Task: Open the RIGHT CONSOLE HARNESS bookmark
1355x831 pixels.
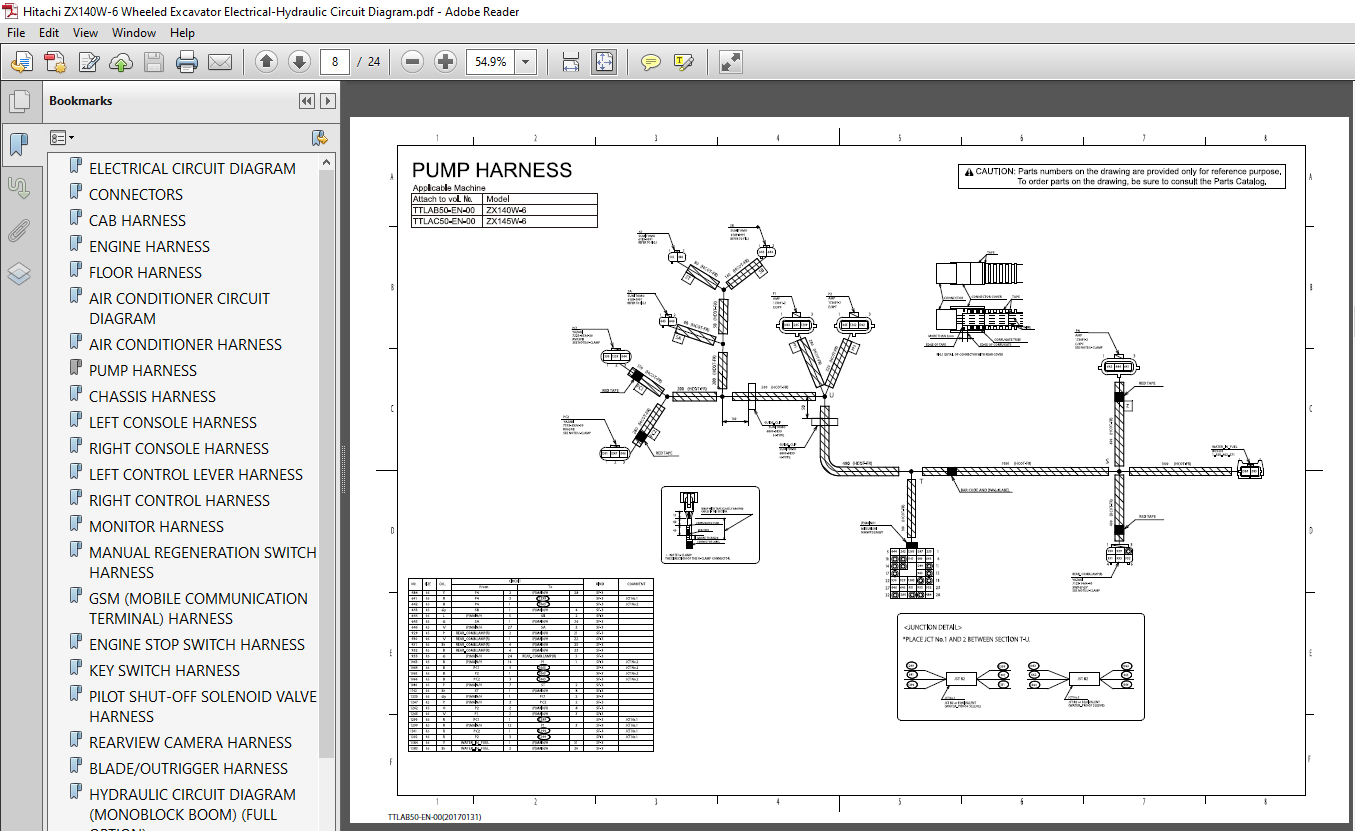Action: coord(179,449)
